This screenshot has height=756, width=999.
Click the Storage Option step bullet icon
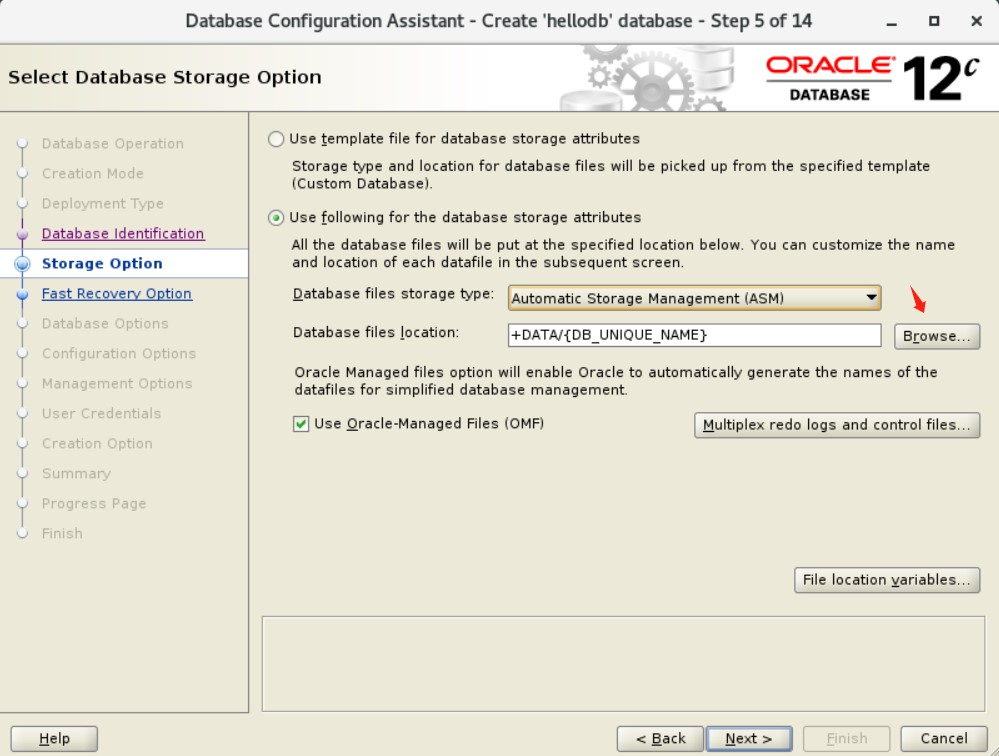point(22,264)
